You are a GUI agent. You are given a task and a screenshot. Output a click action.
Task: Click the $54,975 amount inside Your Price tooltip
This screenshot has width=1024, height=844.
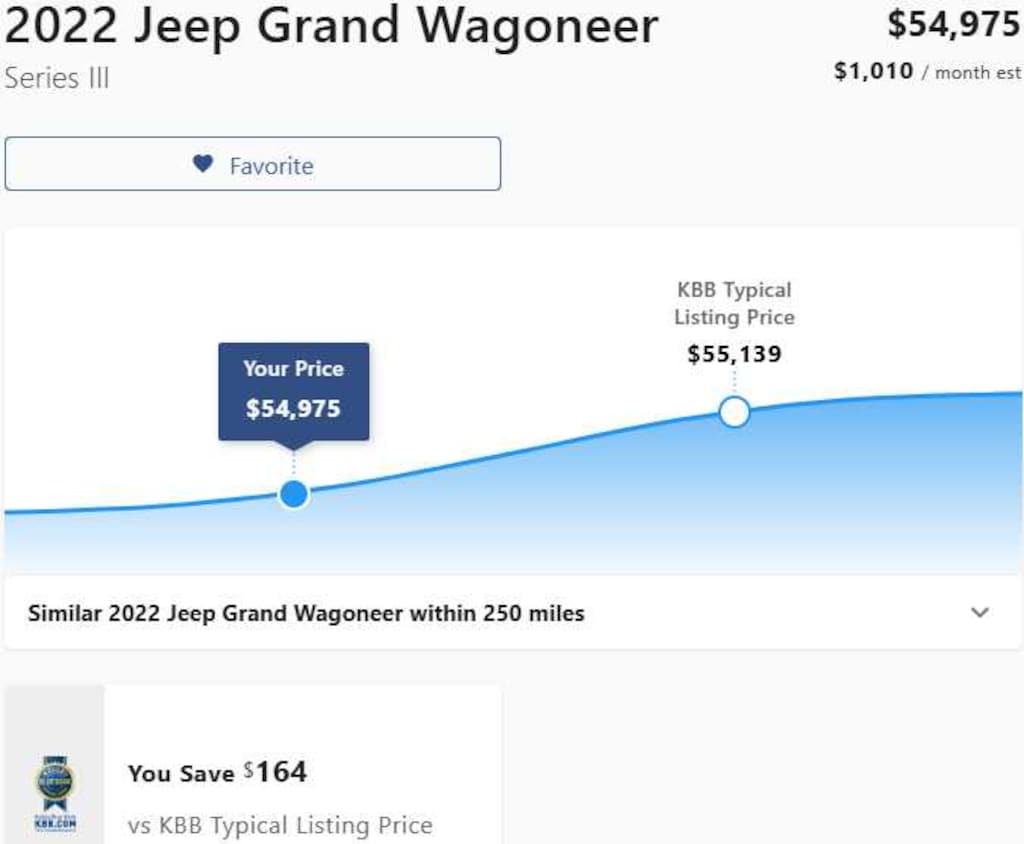point(293,408)
